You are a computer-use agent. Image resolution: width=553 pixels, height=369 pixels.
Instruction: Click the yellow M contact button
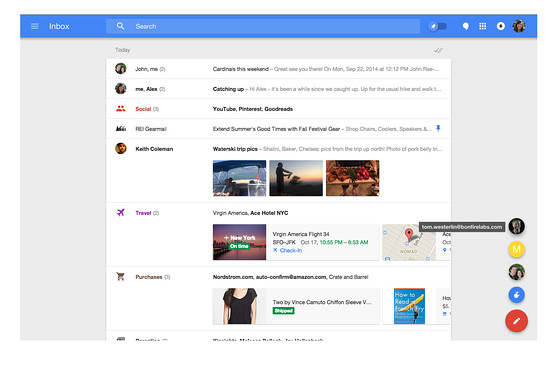(516, 249)
